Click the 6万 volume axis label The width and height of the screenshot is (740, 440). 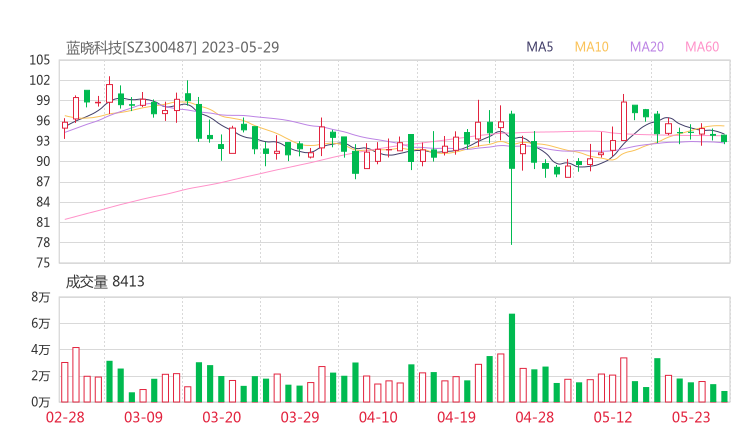pyautogui.click(x=41, y=324)
